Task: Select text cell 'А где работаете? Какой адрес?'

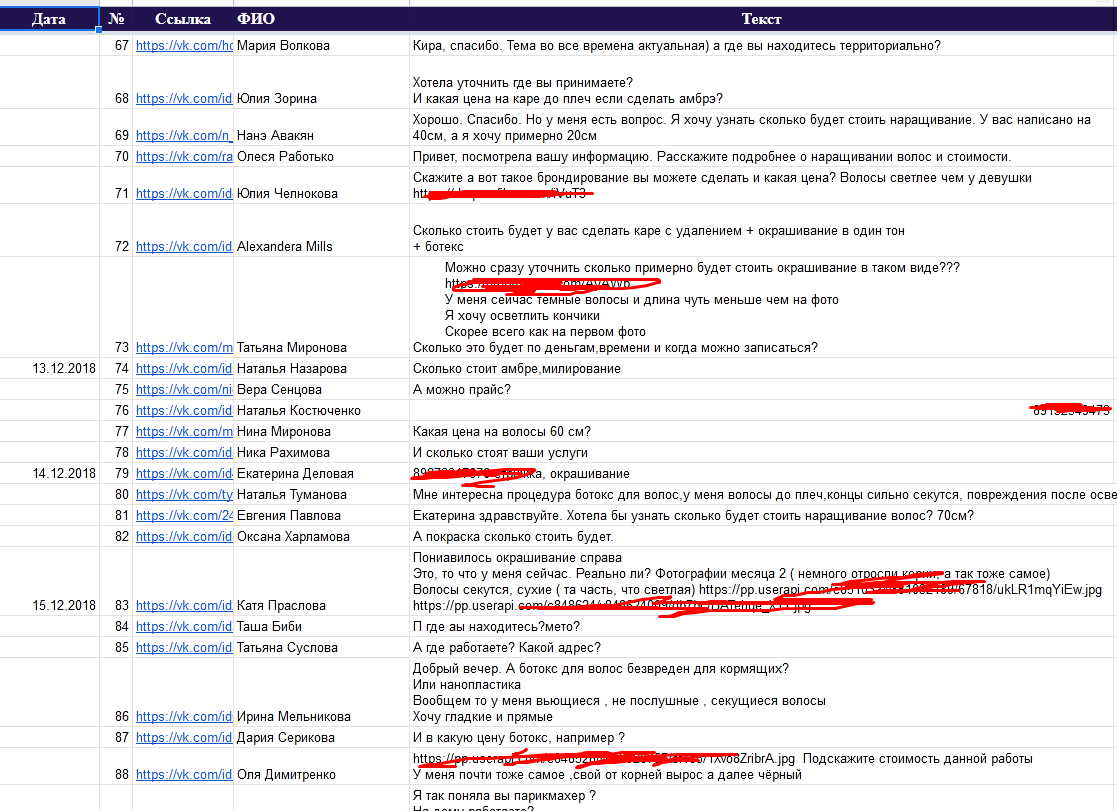Action: 763,648
